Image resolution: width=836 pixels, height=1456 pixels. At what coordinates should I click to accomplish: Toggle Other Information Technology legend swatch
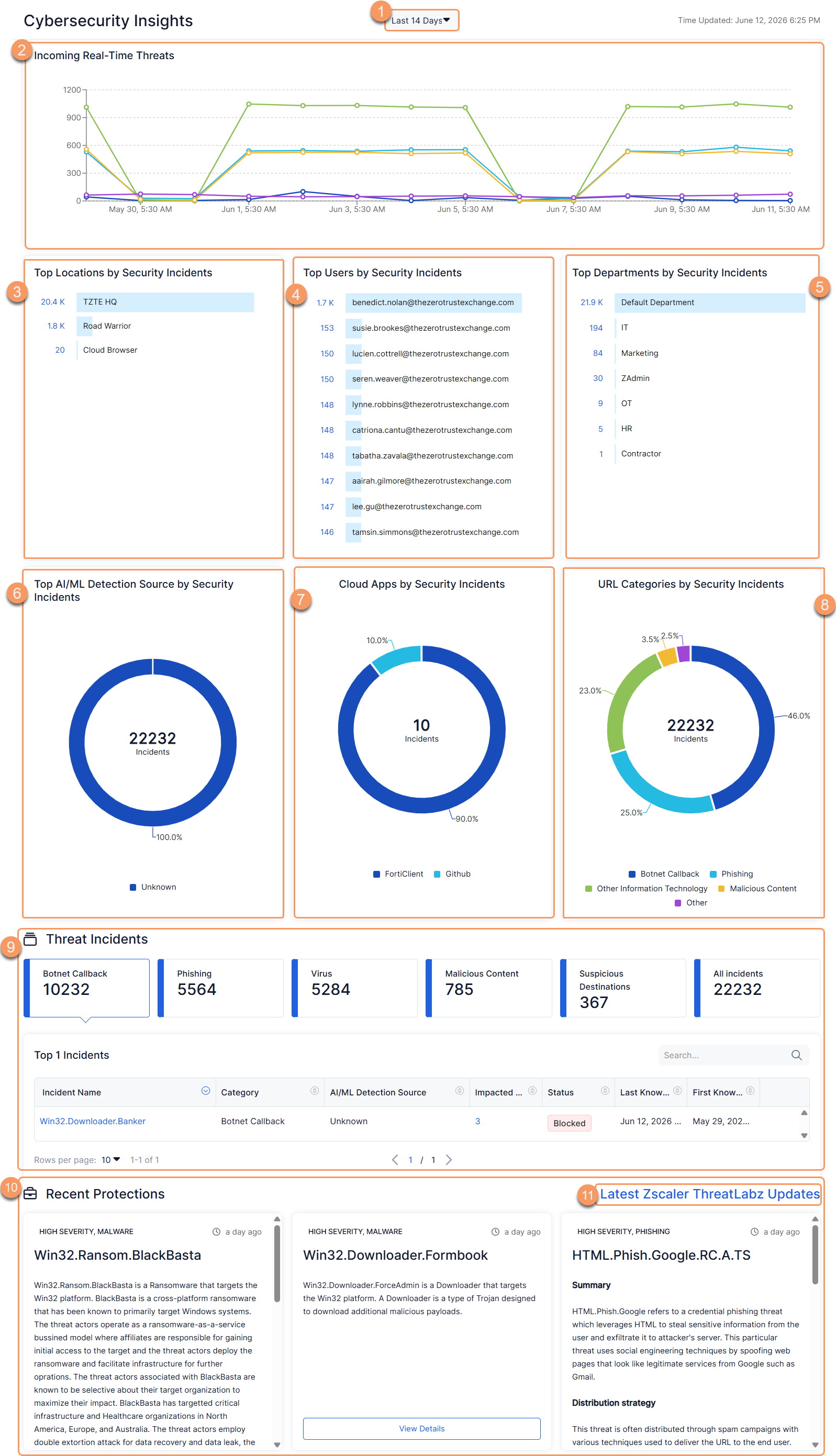coord(588,888)
